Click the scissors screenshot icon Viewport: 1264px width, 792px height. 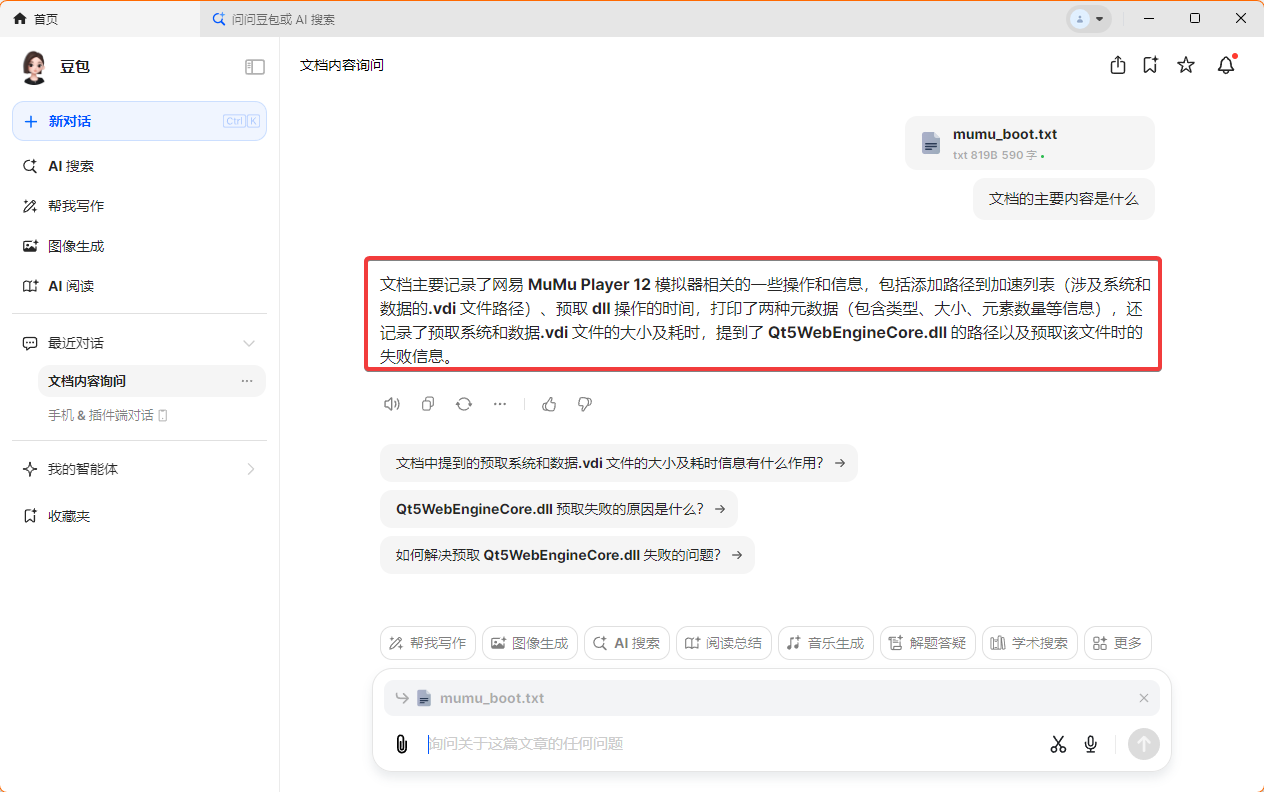pyautogui.click(x=1058, y=744)
